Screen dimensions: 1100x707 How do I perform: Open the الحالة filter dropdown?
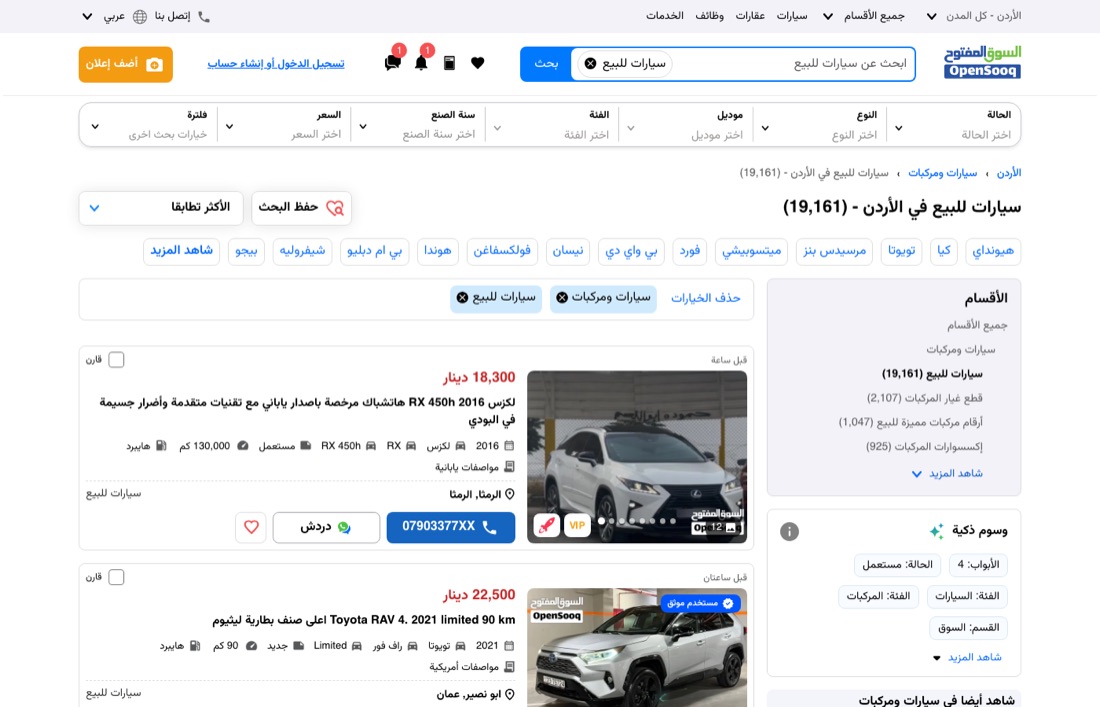954,126
